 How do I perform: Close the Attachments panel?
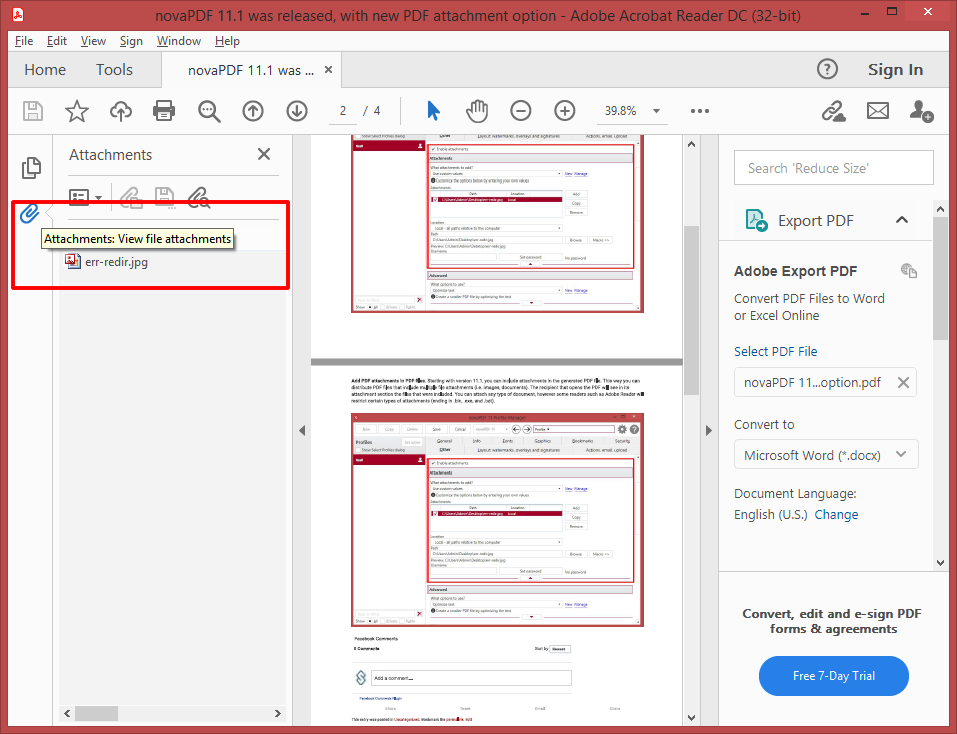click(x=264, y=154)
